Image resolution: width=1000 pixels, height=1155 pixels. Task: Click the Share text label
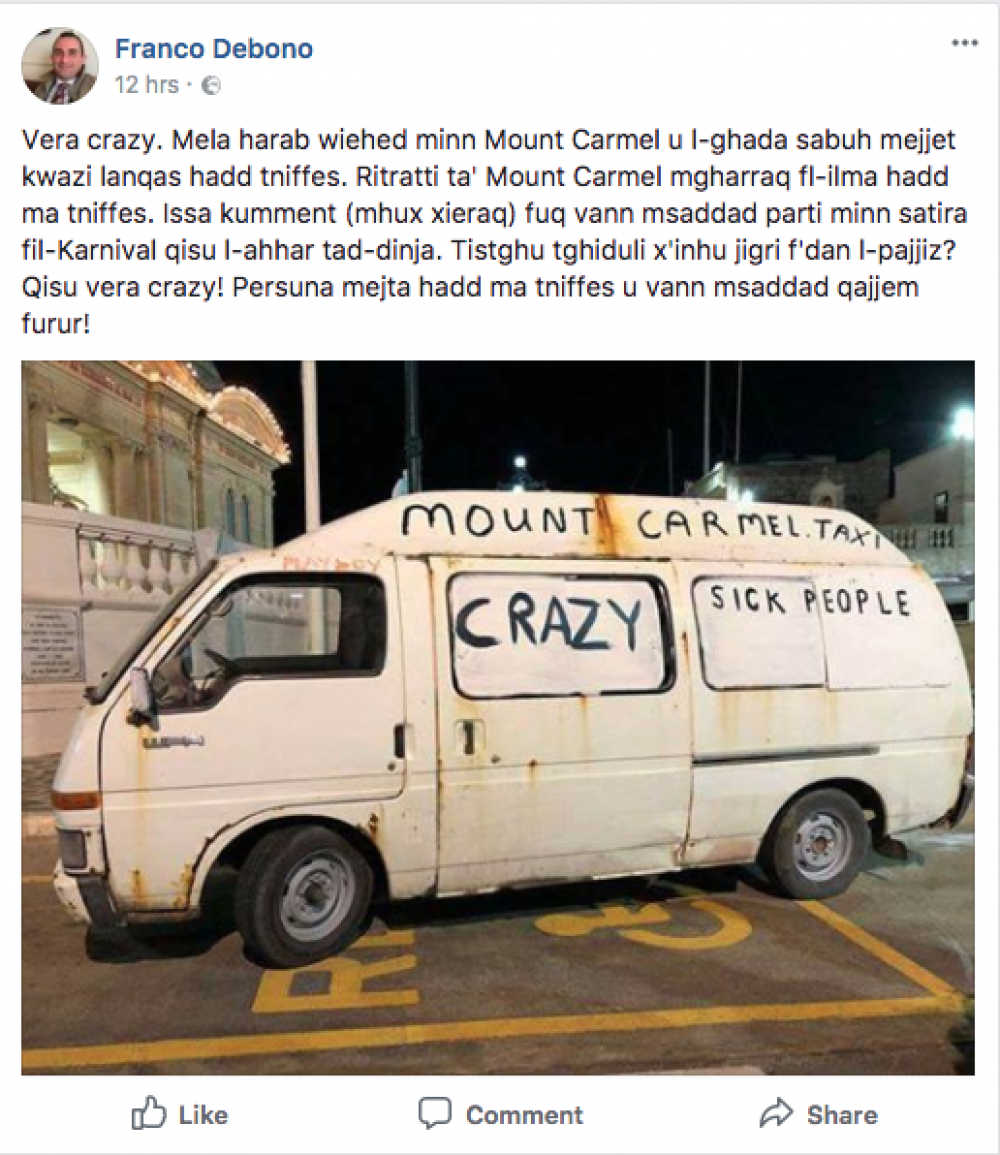point(842,1115)
